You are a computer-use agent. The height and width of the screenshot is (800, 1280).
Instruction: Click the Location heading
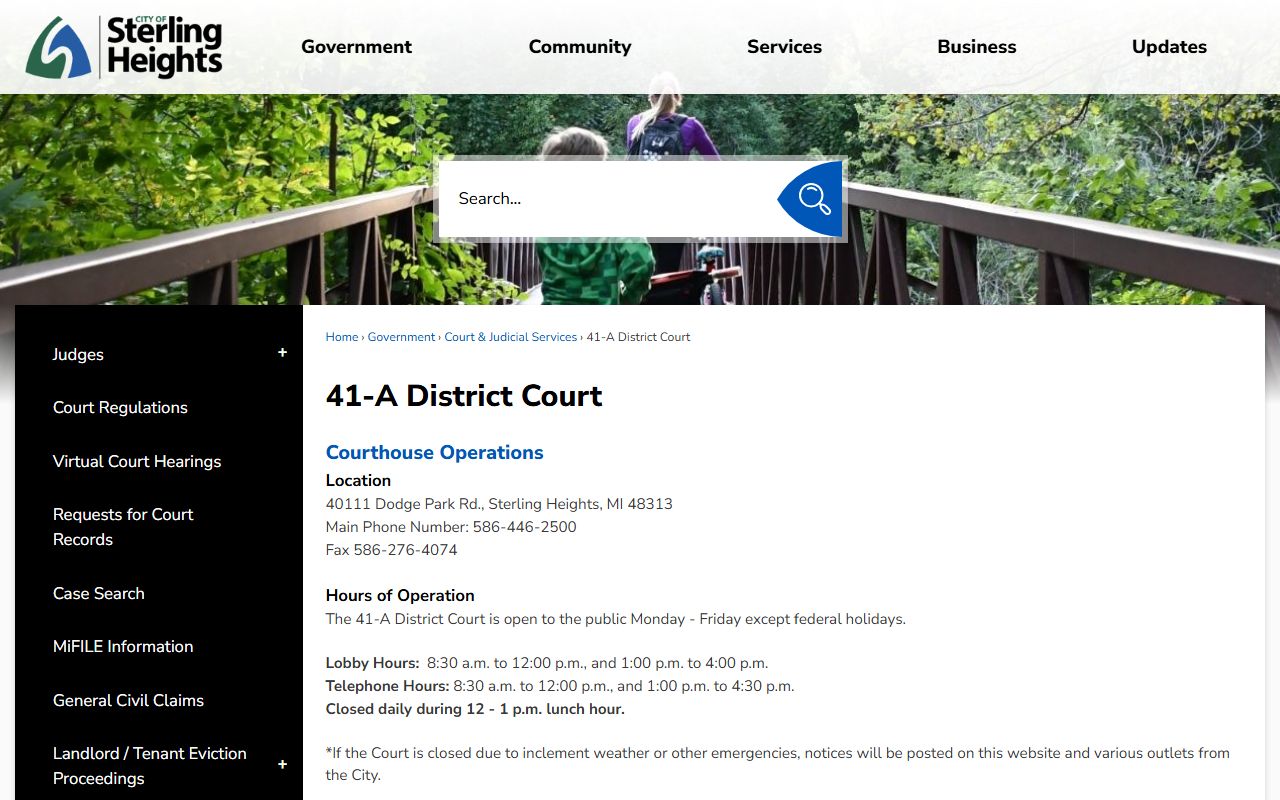pos(358,481)
